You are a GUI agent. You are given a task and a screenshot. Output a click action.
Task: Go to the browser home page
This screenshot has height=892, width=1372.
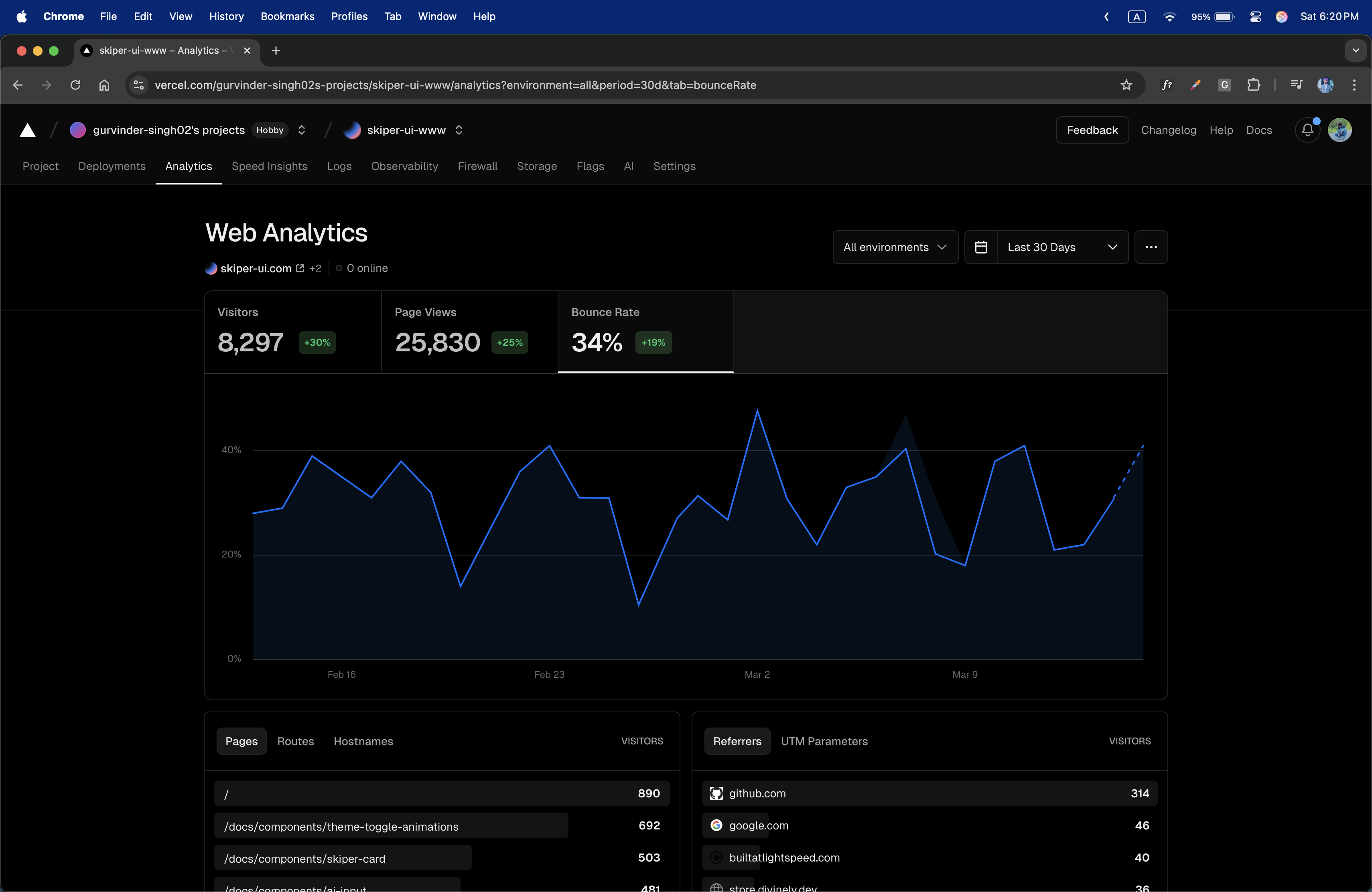[x=104, y=85]
